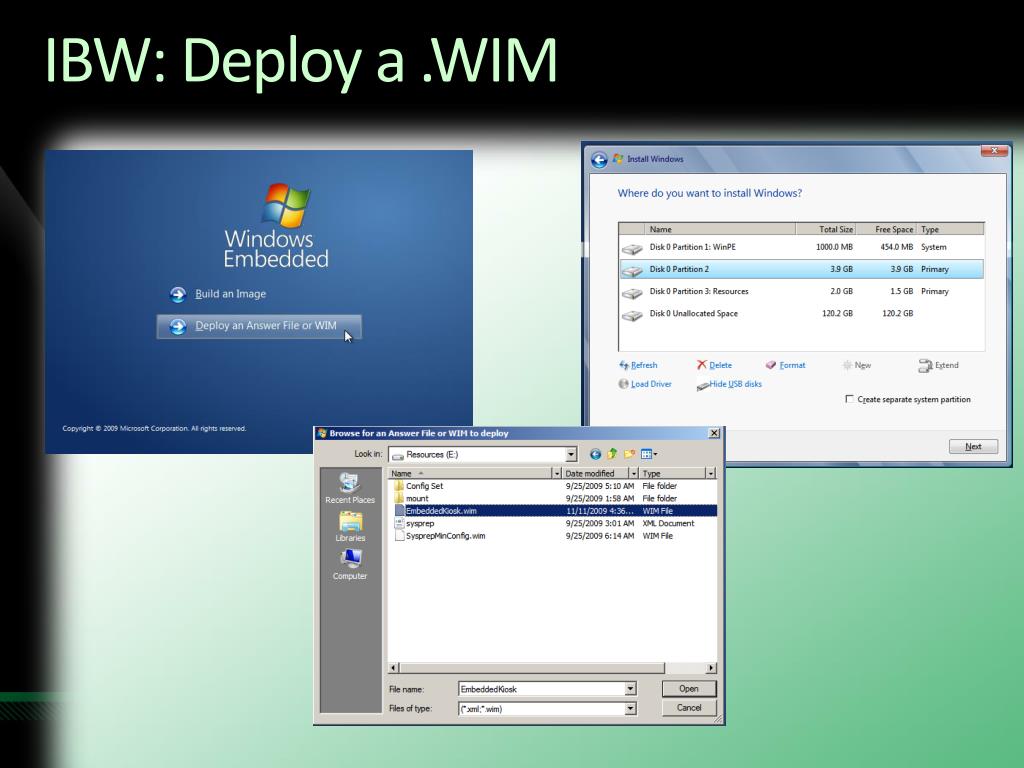Open Type column dropdown arrow in file list

(711, 473)
